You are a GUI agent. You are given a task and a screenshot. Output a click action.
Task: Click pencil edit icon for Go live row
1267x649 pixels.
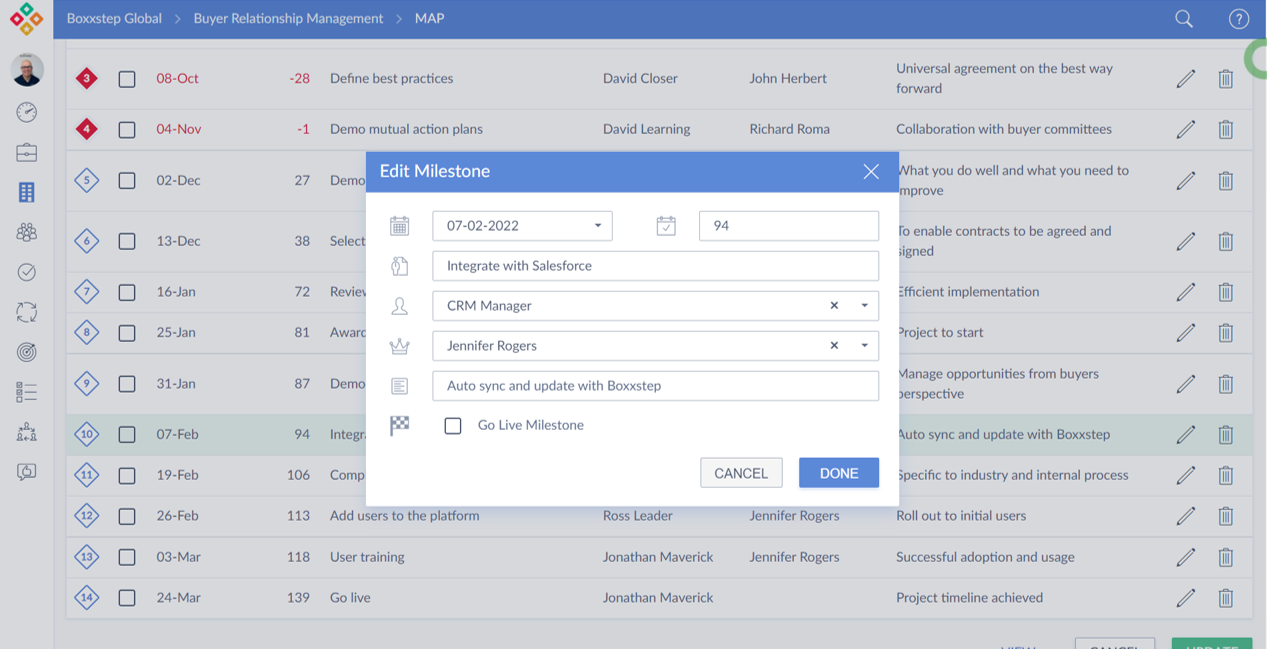pos(1185,598)
